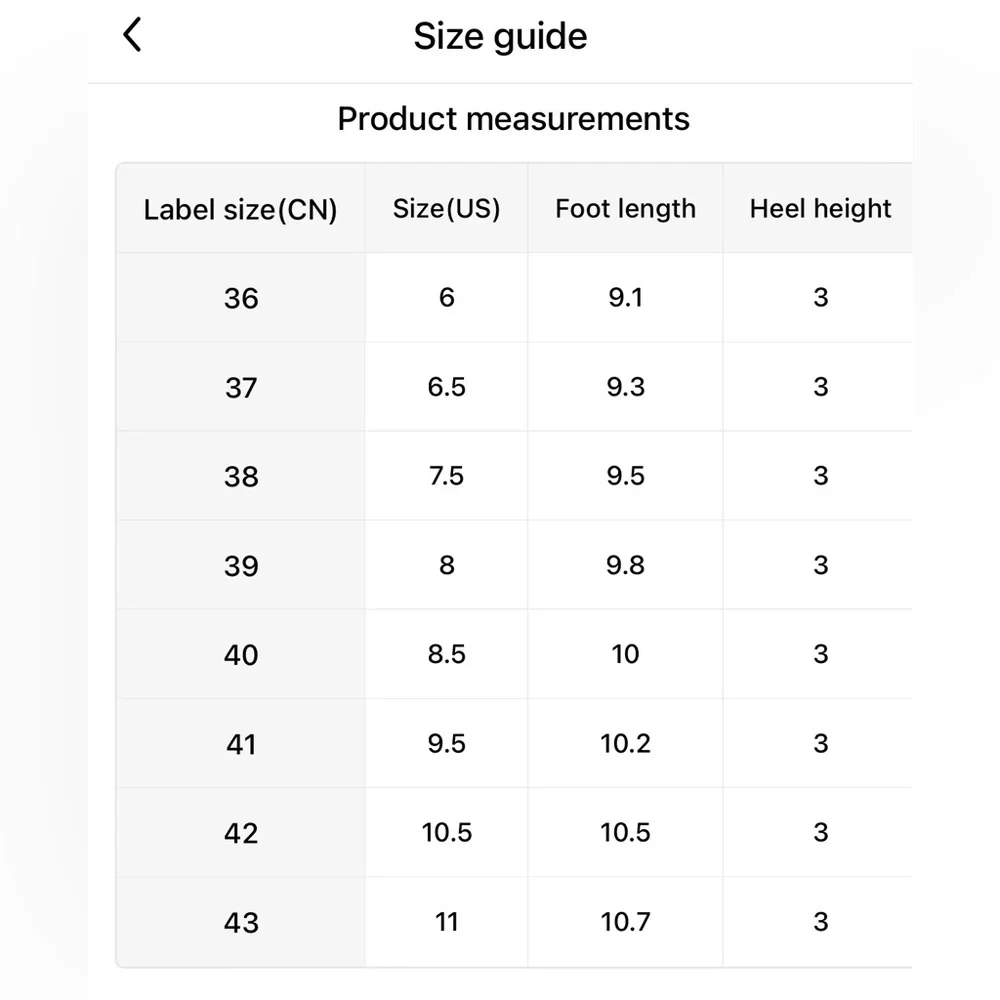This screenshot has width=1000, height=1000.
Task: Tap the back arrow icon
Action: 132,36
